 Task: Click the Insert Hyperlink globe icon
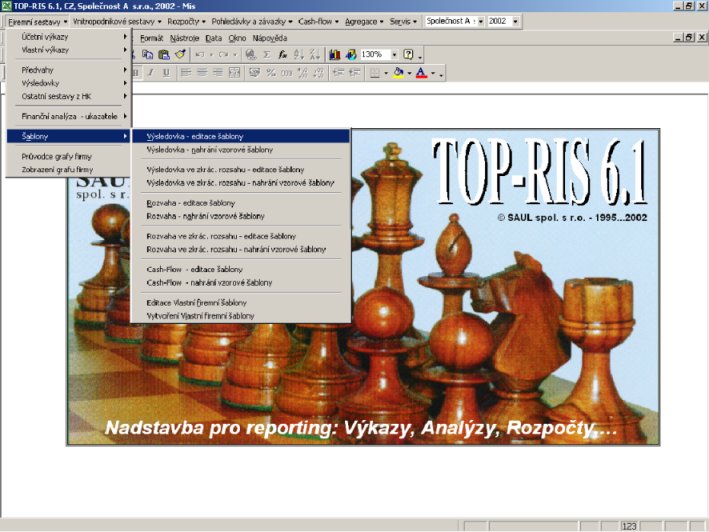(251, 55)
